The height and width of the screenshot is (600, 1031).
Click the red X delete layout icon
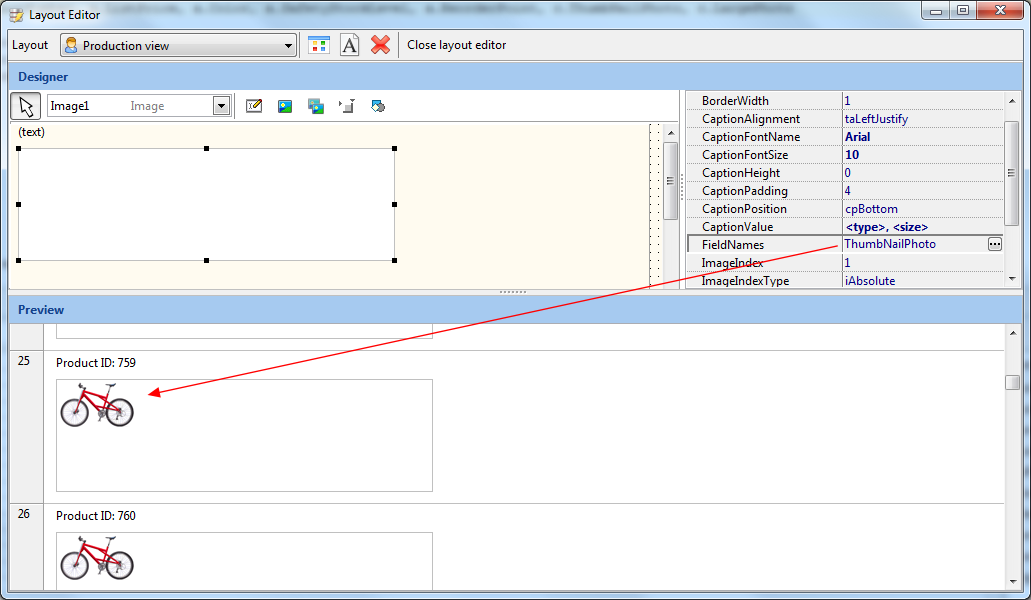[380, 45]
